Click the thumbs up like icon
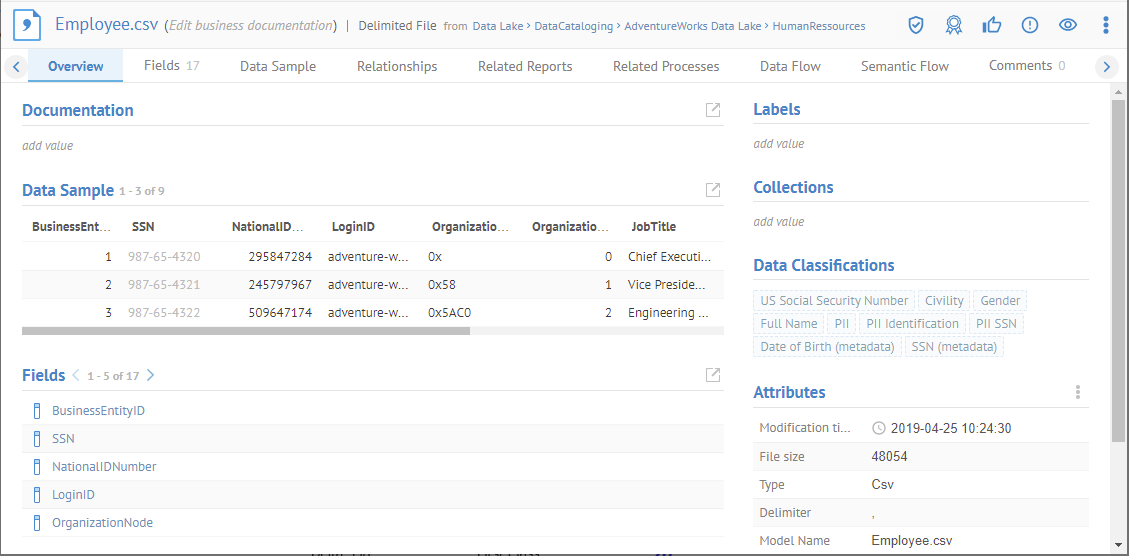The image size is (1129, 556). click(x=992, y=25)
